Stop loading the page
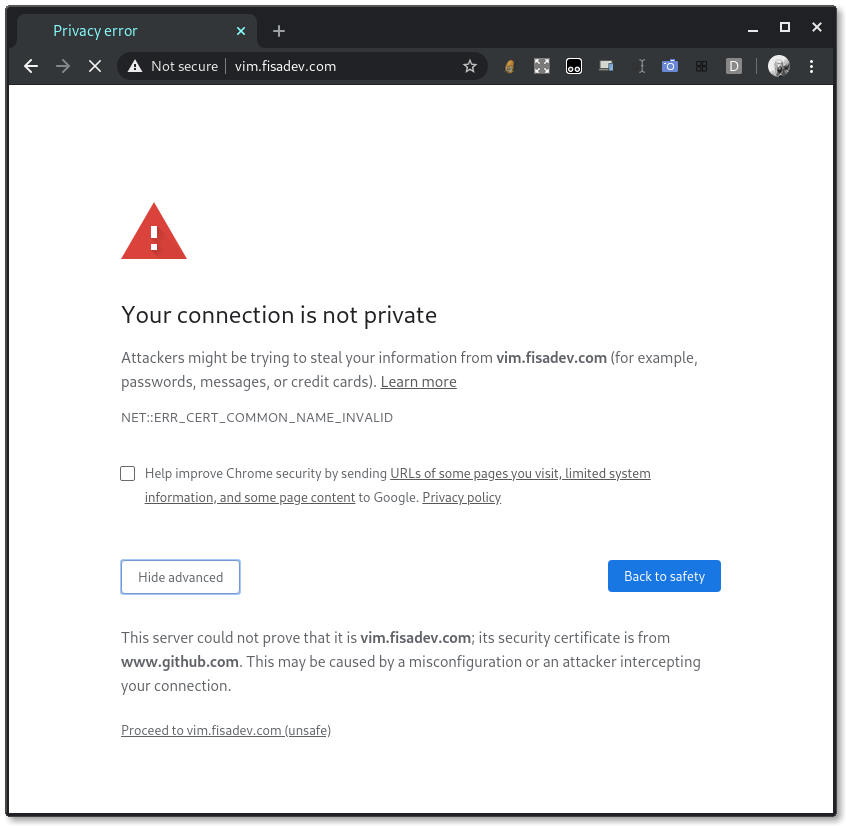The height and width of the screenshot is (826, 846). (95, 66)
